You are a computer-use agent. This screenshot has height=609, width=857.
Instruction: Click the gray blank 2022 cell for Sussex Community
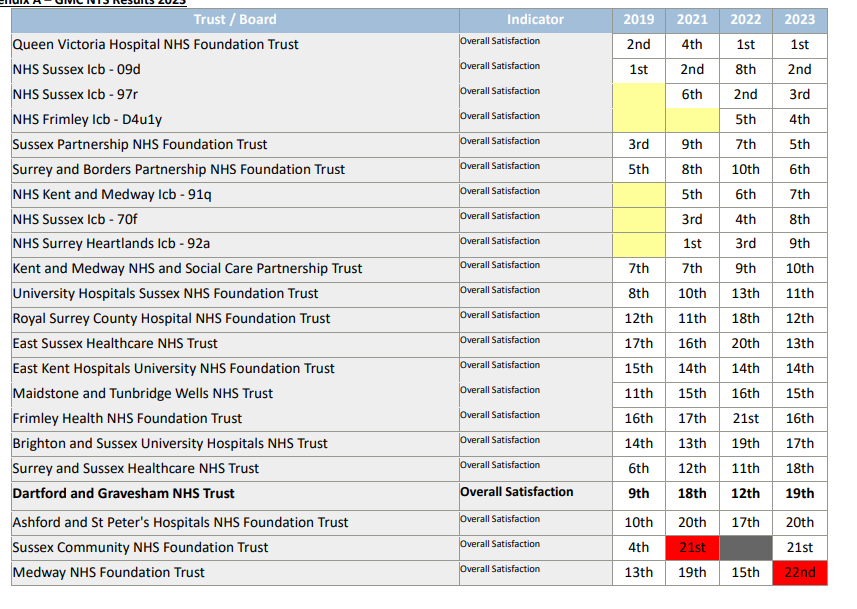(745, 547)
